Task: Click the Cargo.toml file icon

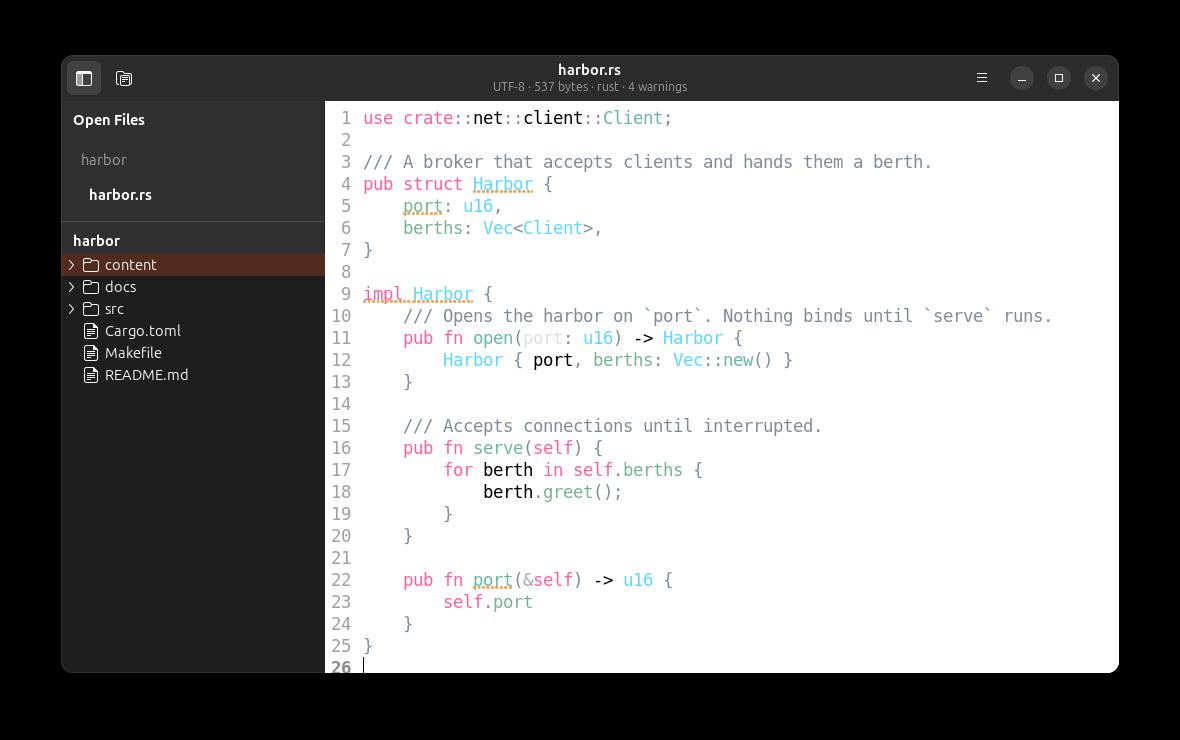Action: tap(91, 330)
